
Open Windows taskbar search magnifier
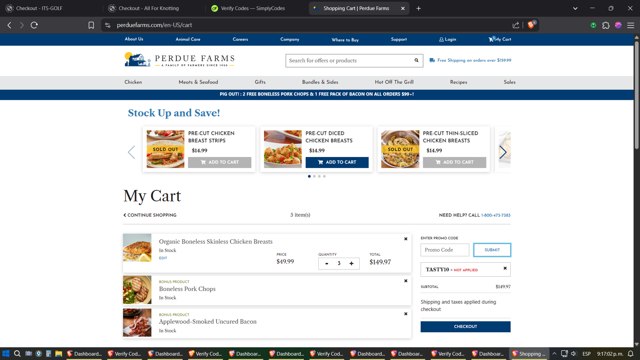pos(17,353)
